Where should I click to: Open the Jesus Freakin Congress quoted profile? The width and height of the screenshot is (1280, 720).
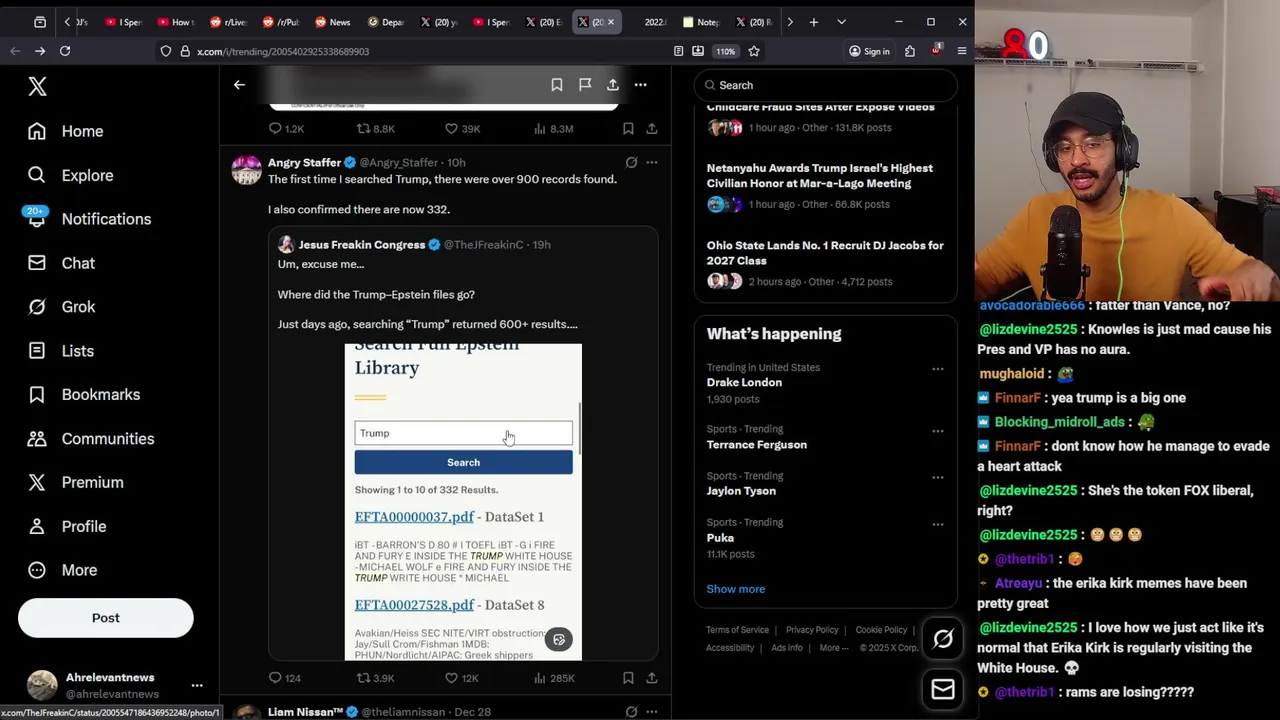tap(361, 244)
